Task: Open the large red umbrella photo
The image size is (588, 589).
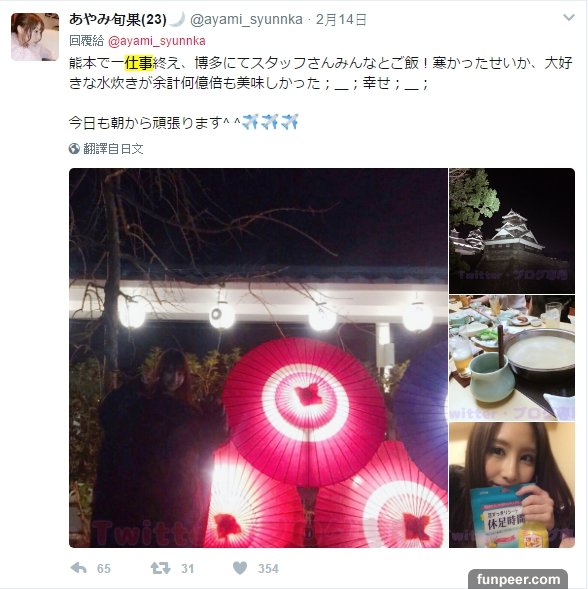Action: 258,358
